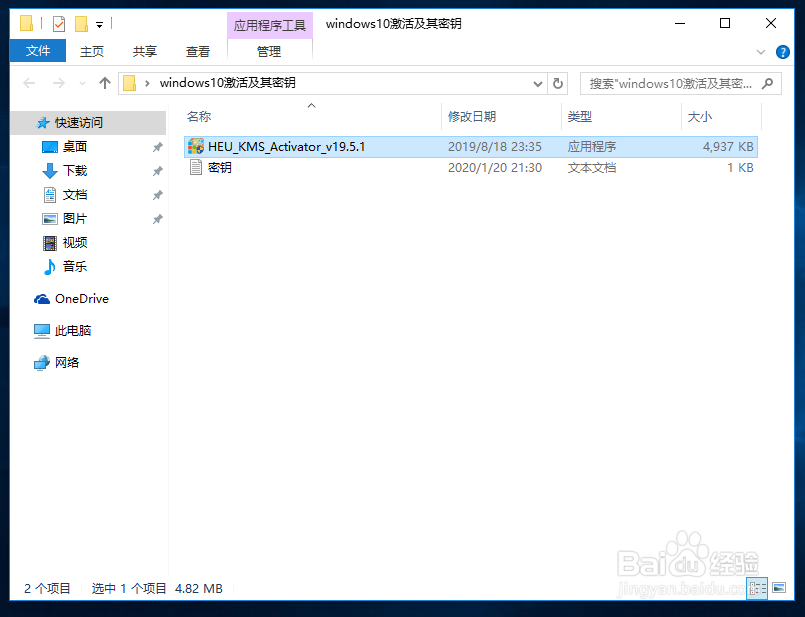The width and height of the screenshot is (805, 617).
Task: Click the HEU_KMS_Activator application icon
Action: (196, 146)
